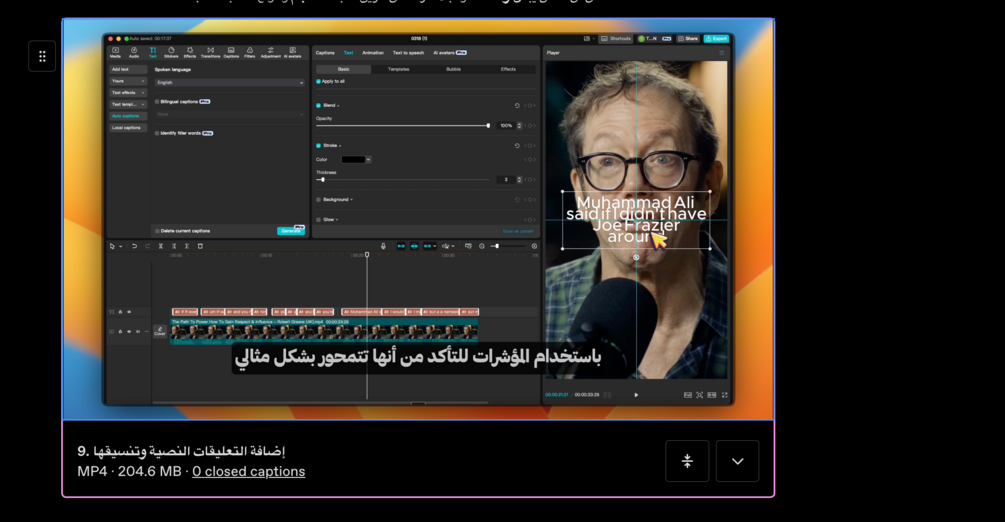Click the Export button
Image resolution: width=1005 pixels, height=522 pixels.
716,38
